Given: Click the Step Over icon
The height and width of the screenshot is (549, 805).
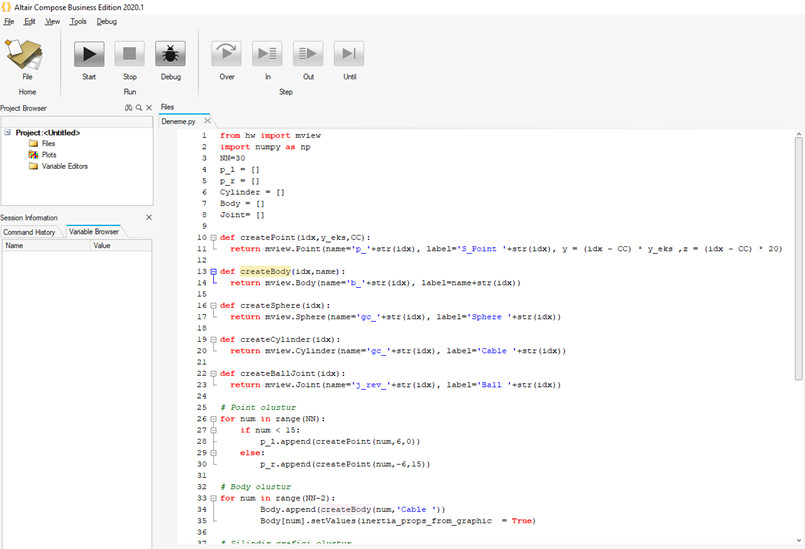Looking at the screenshot, I should coord(227,55).
